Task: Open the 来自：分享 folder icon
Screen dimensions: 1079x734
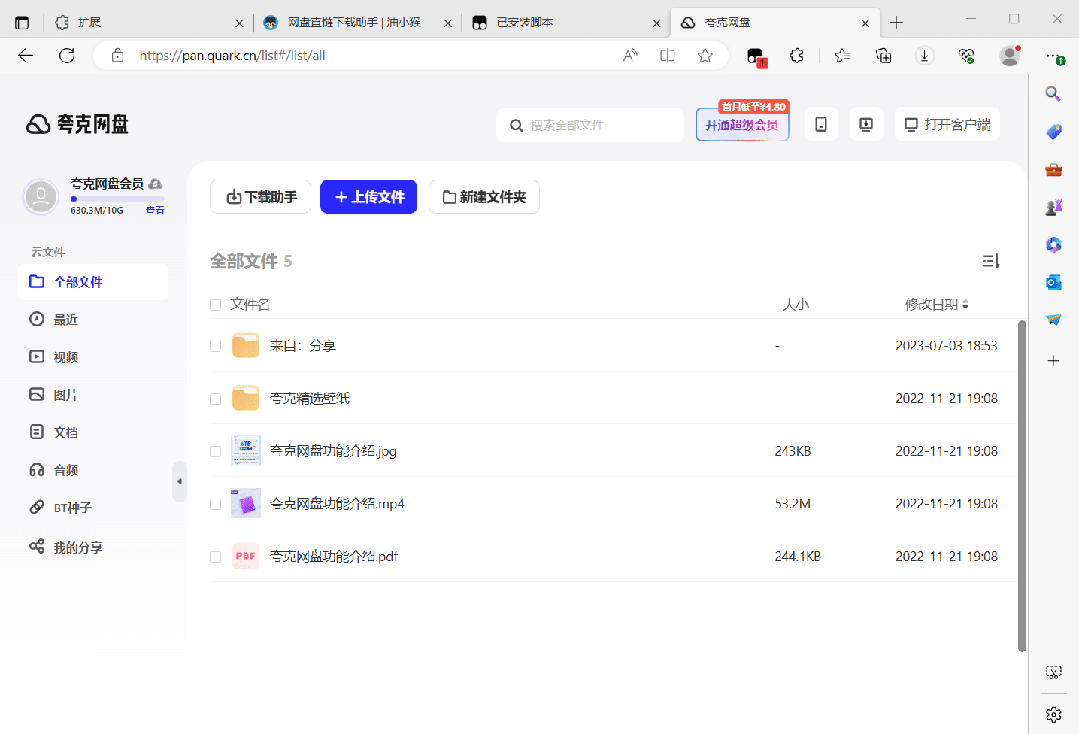Action: [x=246, y=345]
